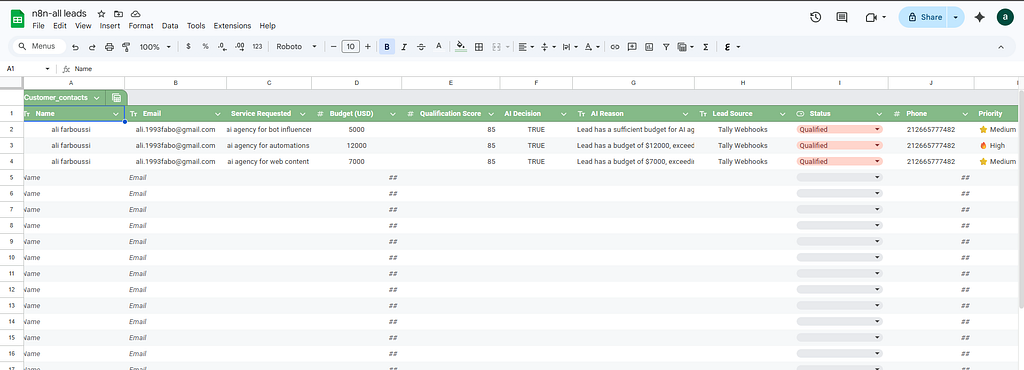Open the vertical align dropdown

(548, 47)
